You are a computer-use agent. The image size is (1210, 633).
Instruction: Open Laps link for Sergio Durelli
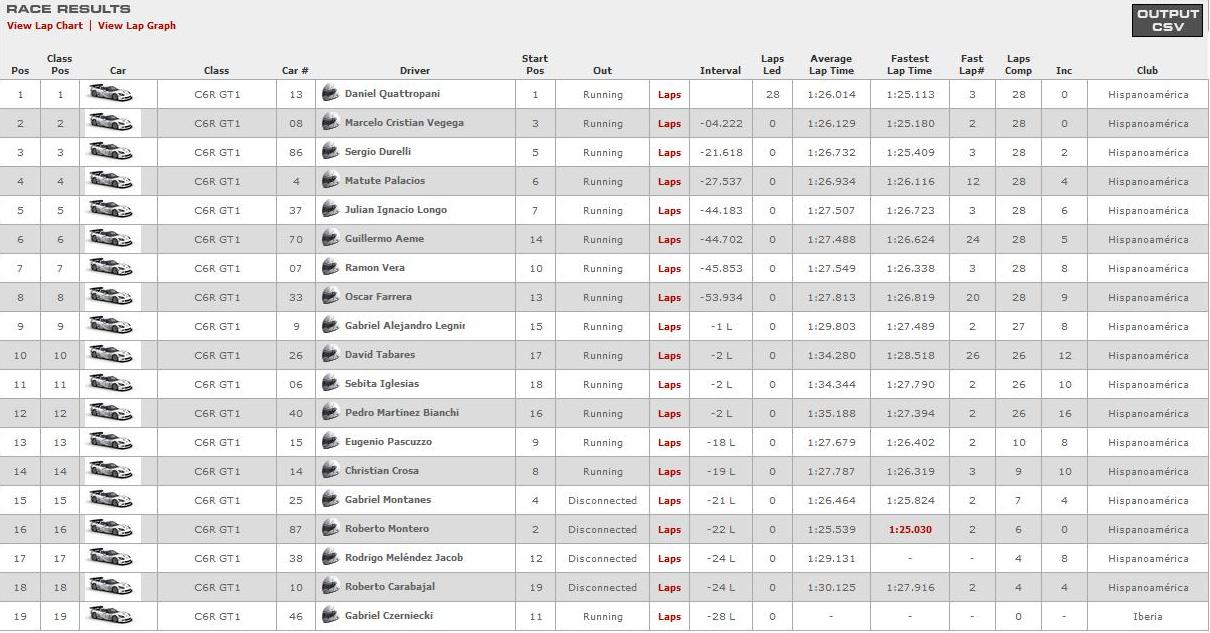pyautogui.click(x=669, y=153)
